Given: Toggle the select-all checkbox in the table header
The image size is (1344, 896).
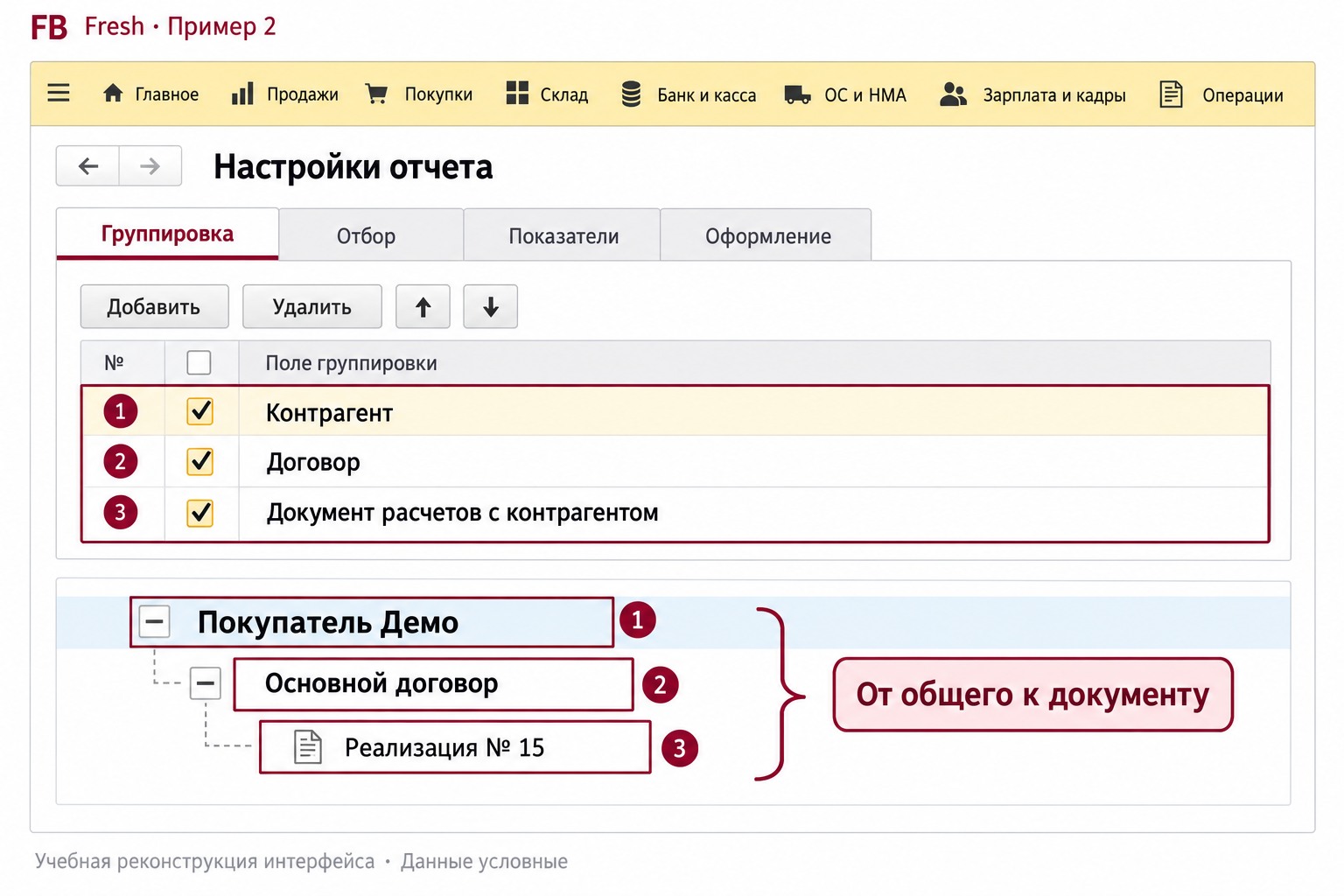Looking at the screenshot, I should click(199, 362).
